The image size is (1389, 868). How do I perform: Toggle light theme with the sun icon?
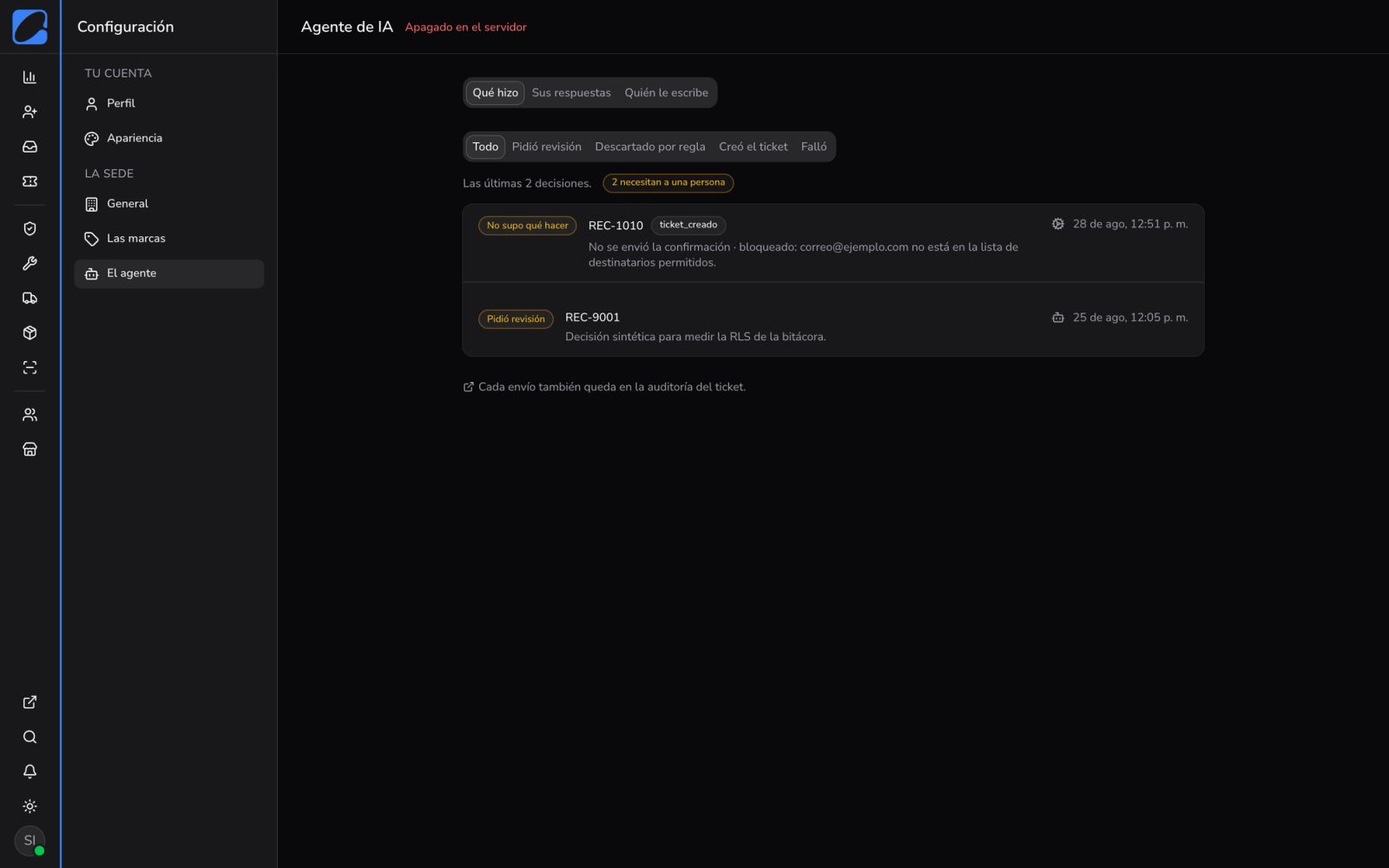click(x=30, y=806)
